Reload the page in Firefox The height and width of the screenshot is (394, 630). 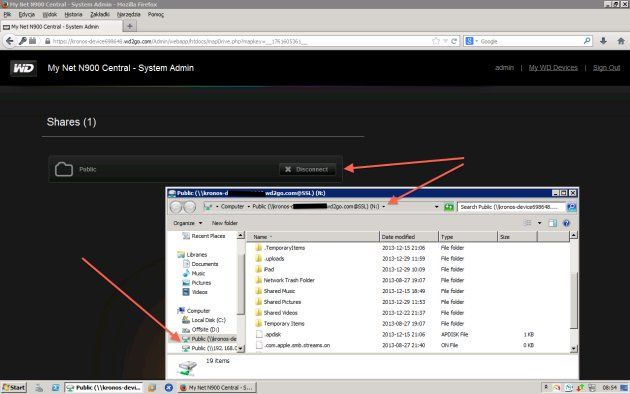pyautogui.click(x=454, y=41)
